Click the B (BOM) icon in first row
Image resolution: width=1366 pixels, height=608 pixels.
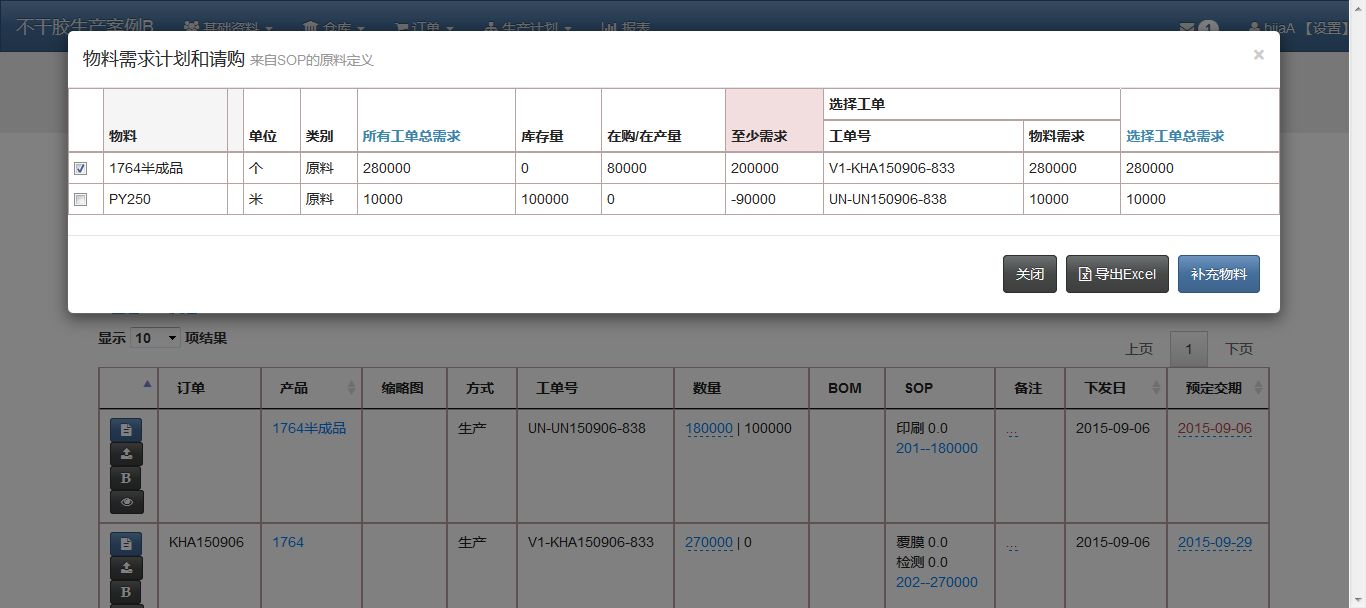click(x=126, y=478)
